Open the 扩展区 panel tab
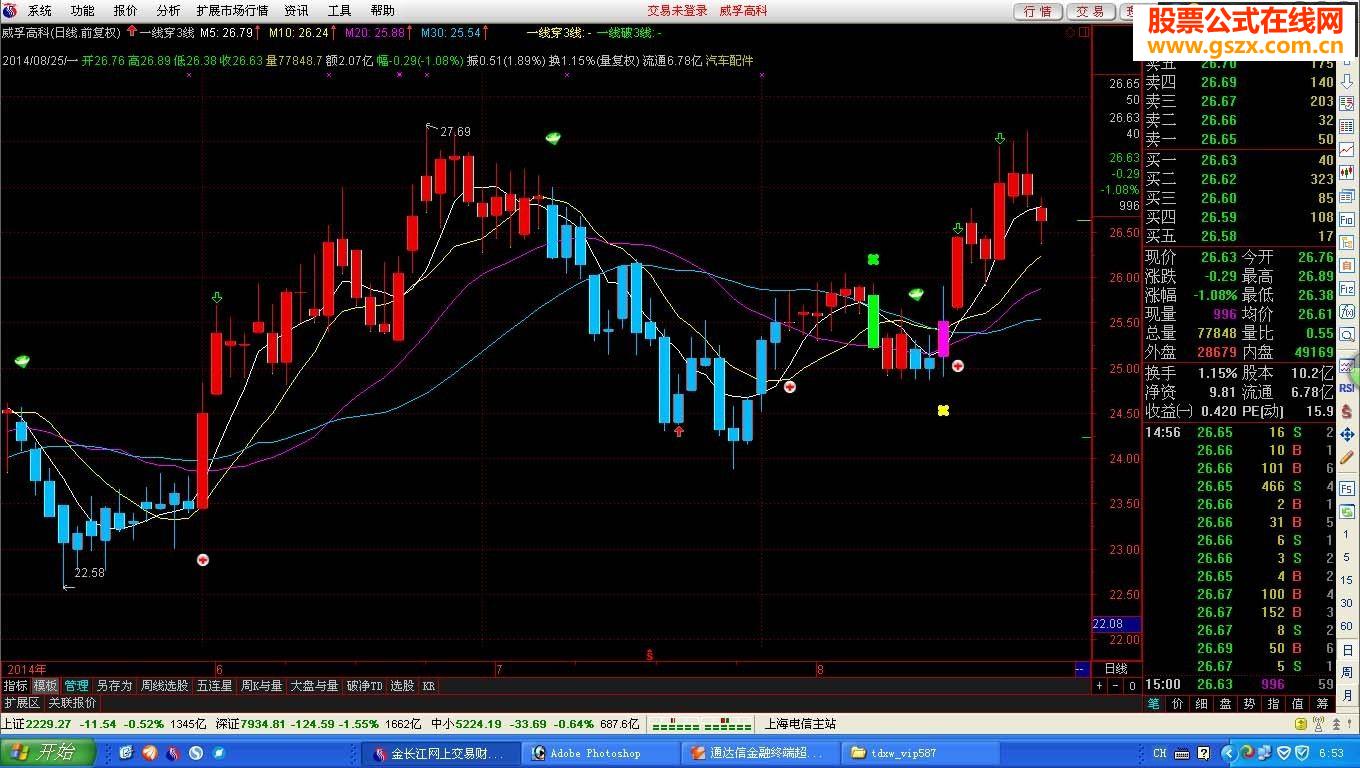 [x=21, y=703]
